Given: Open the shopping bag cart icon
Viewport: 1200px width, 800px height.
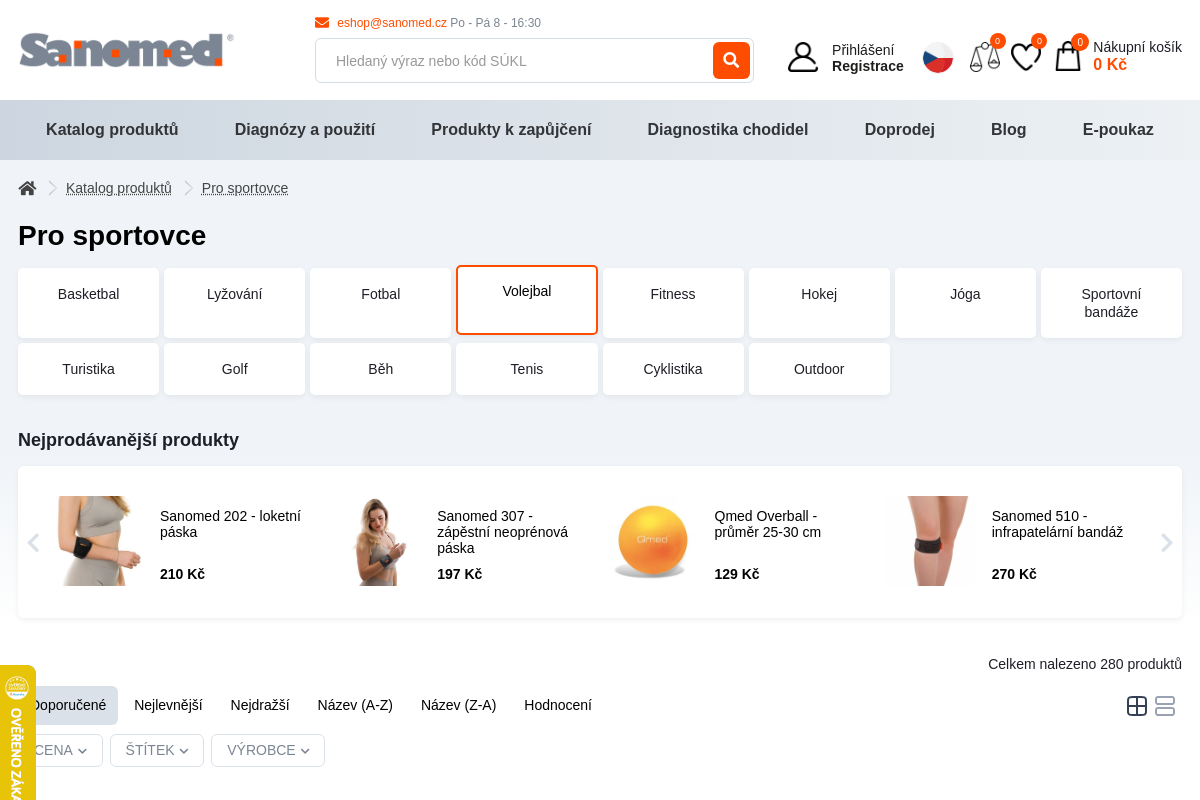Looking at the screenshot, I should (x=1068, y=57).
